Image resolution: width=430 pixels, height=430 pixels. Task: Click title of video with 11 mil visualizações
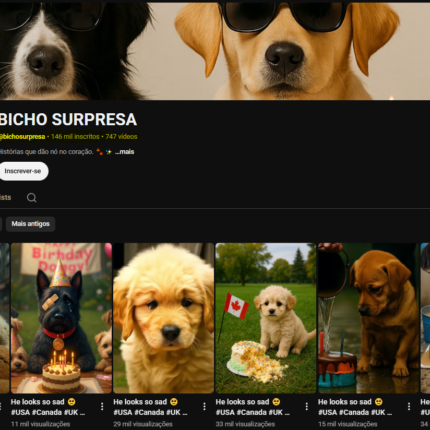click(x=48, y=407)
